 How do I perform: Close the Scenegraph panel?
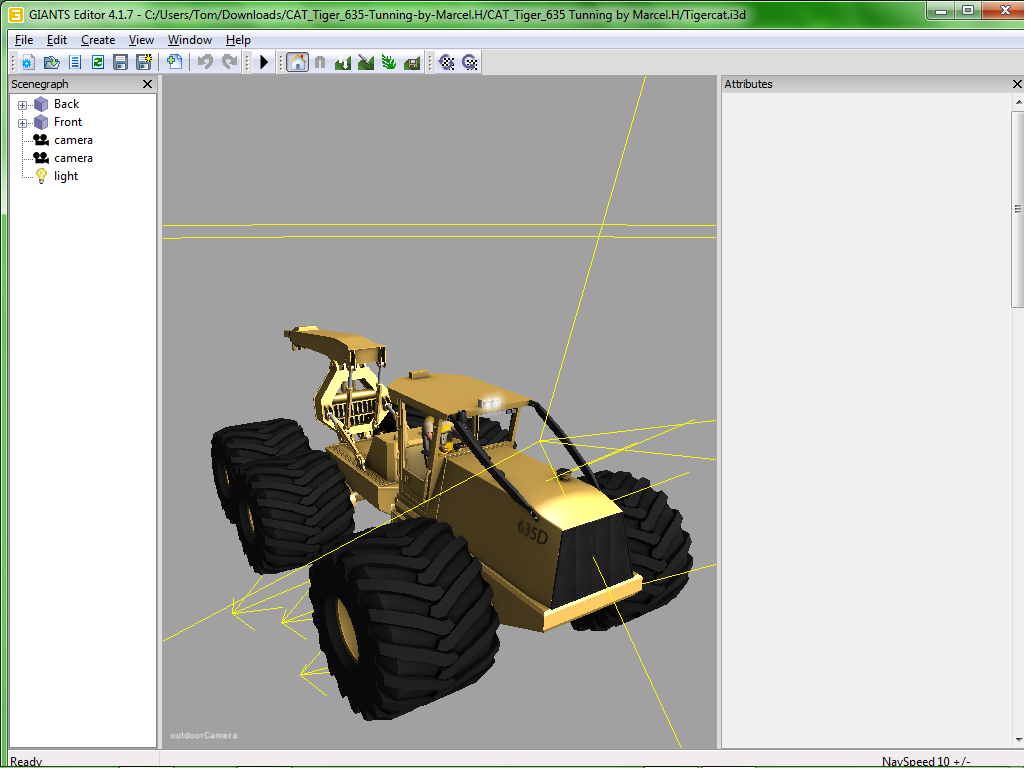pyautogui.click(x=148, y=84)
